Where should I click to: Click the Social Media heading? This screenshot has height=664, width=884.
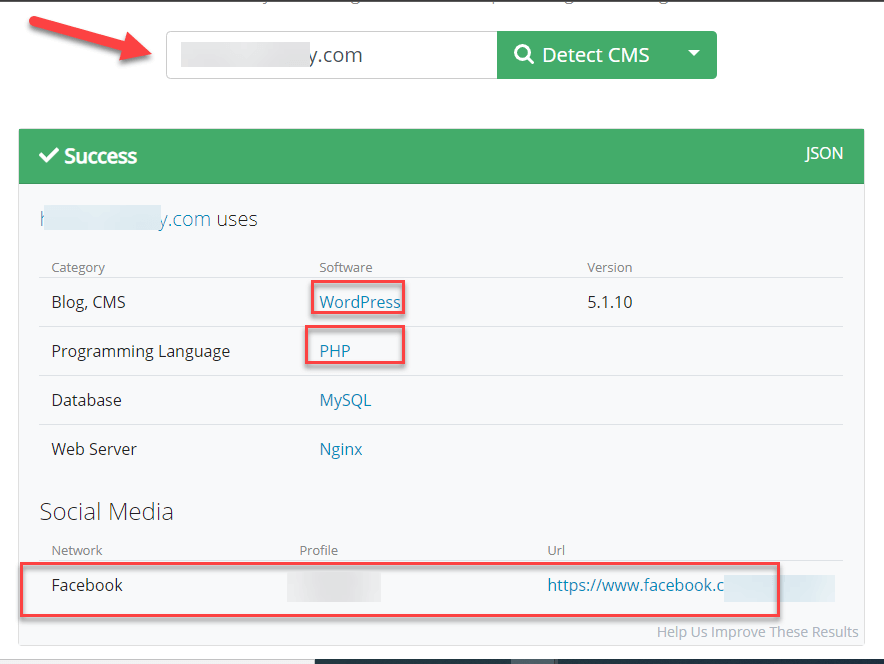(107, 512)
